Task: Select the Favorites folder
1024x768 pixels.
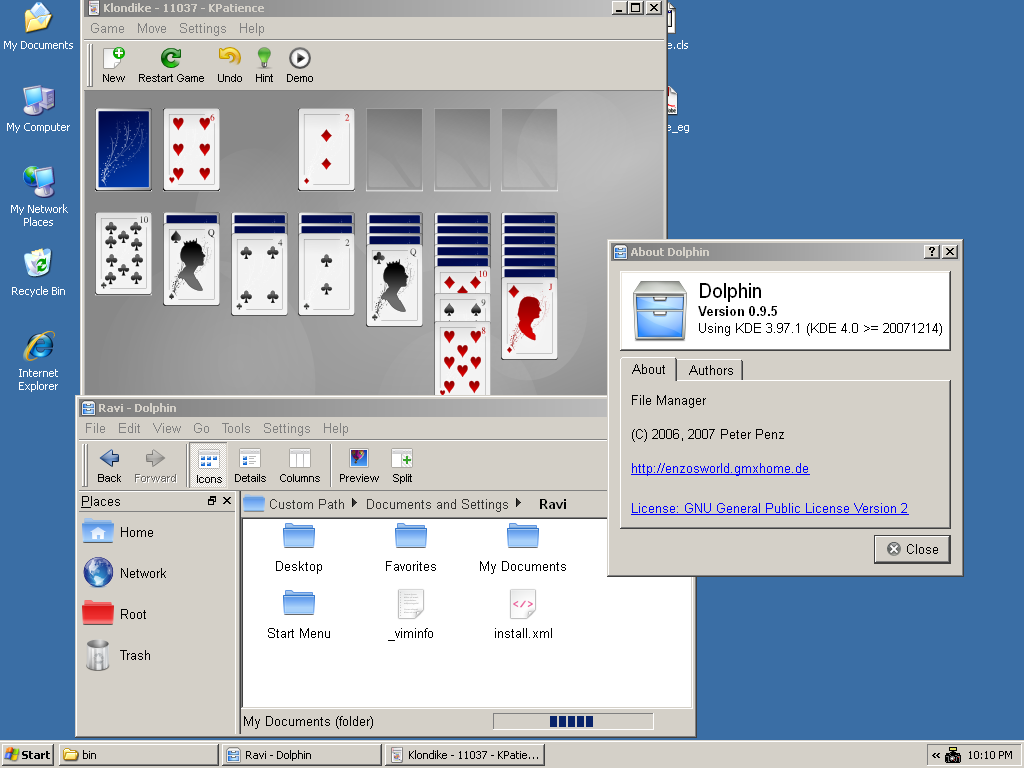Action: click(411, 549)
